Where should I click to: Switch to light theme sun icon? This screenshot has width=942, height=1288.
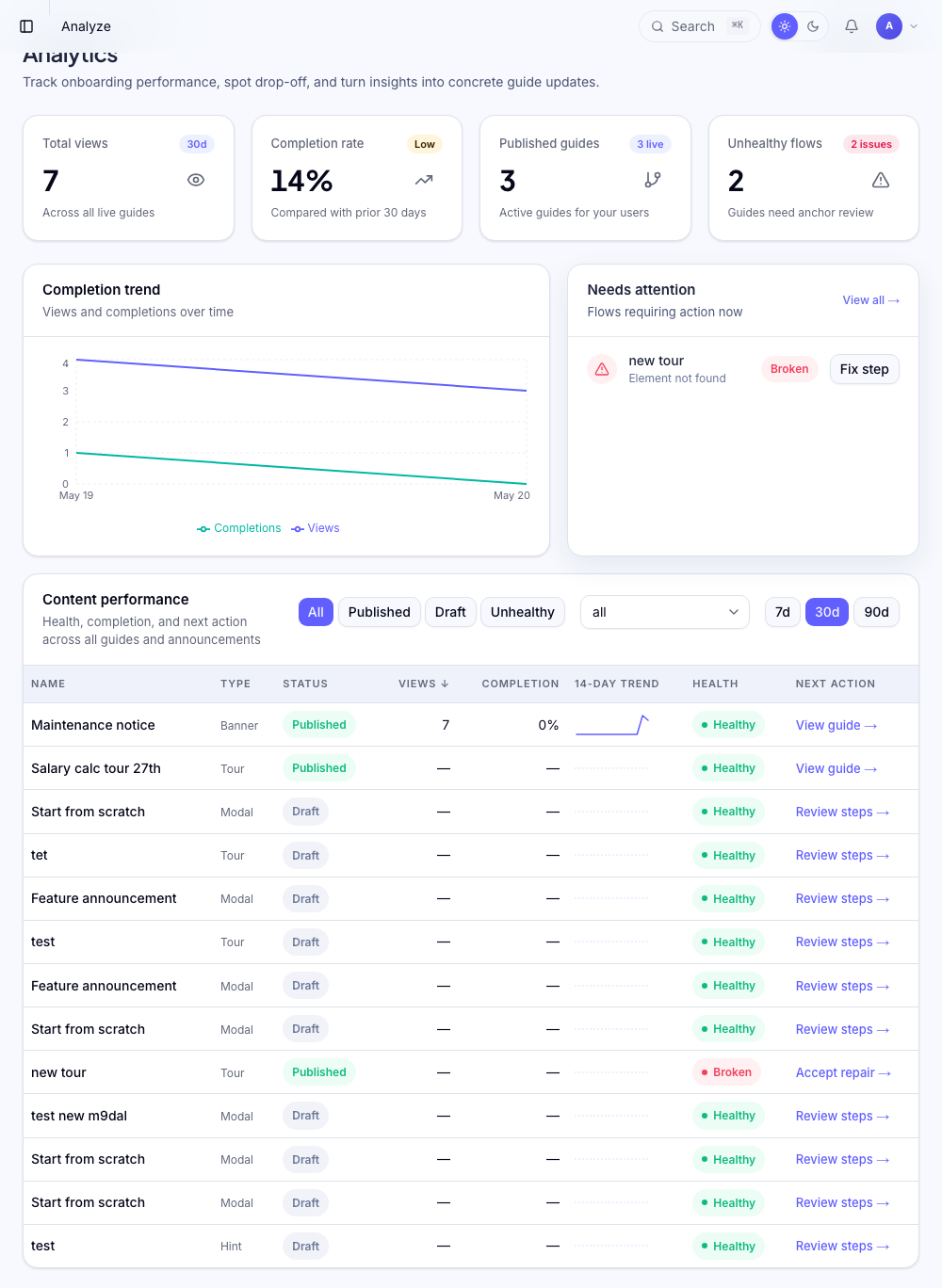pyautogui.click(x=785, y=26)
